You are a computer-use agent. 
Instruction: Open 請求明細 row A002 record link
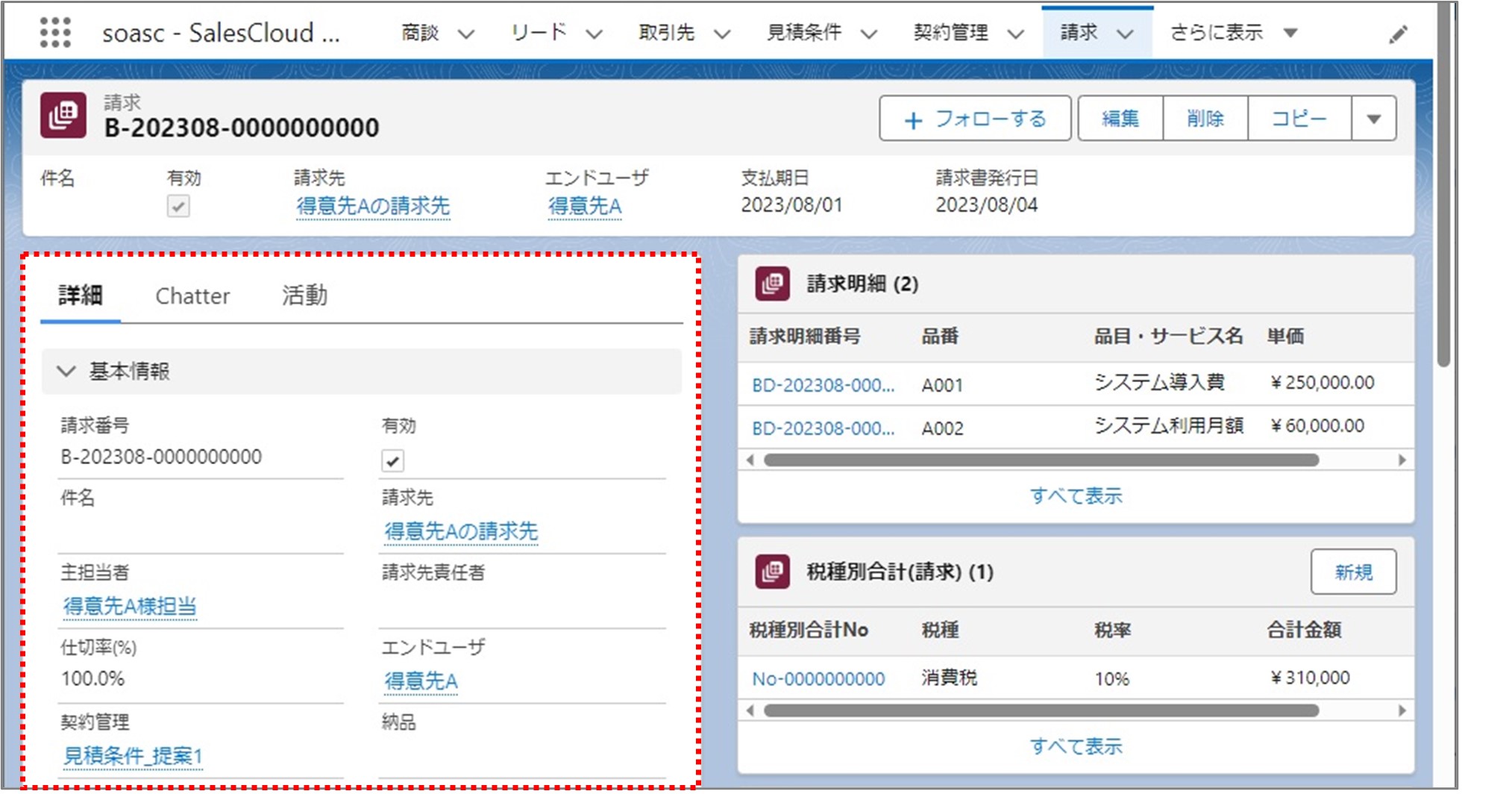pyautogui.click(x=823, y=428)
